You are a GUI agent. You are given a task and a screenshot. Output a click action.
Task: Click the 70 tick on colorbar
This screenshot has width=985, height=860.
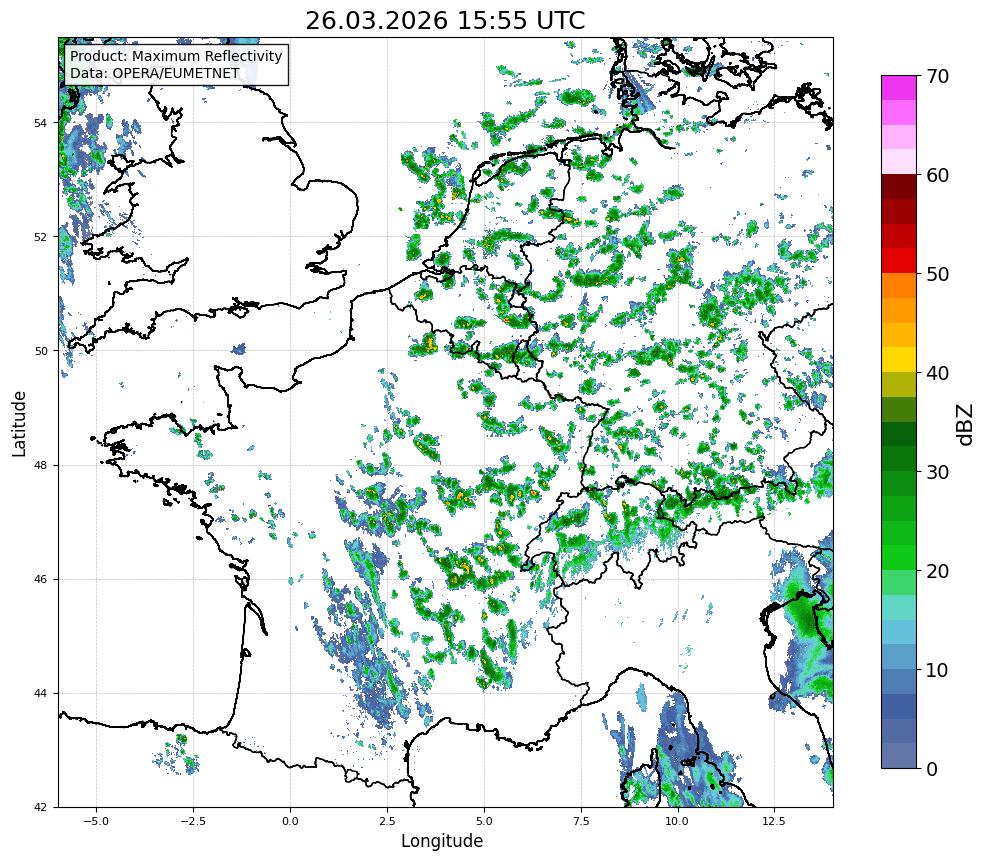tap(937, 76)
